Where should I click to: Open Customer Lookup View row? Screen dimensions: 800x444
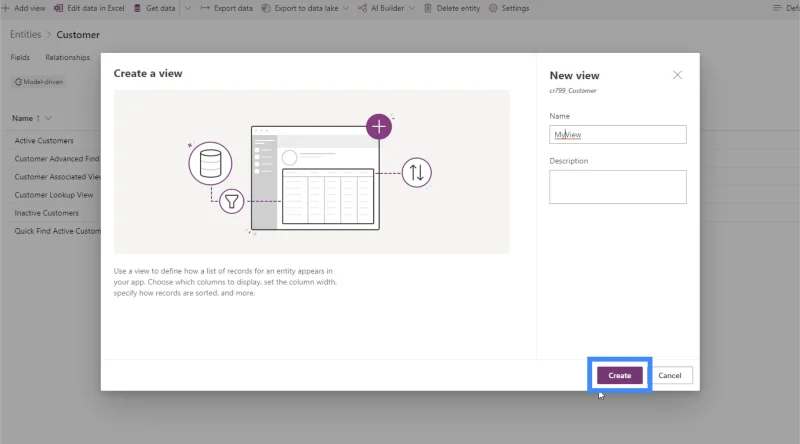point(54,195)
